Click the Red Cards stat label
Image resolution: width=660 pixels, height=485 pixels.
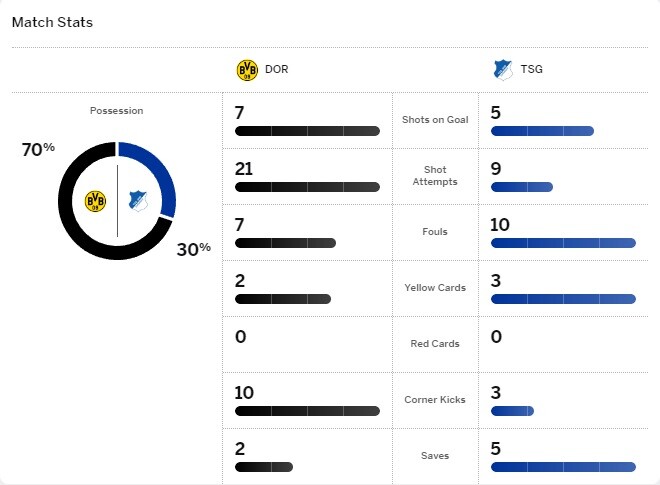point(435,344)
